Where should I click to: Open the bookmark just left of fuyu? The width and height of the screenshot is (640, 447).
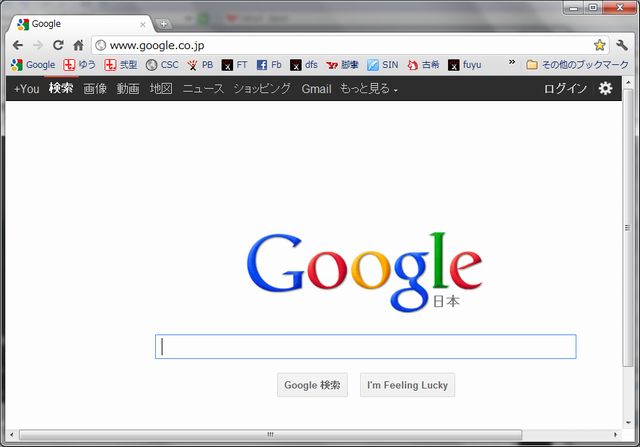(x=423, y=64)
